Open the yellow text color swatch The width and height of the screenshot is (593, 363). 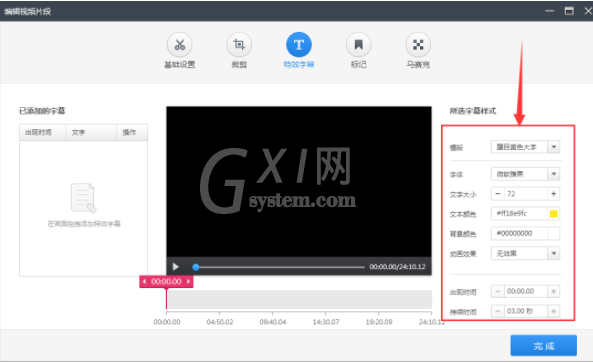[x=554, y=214]
